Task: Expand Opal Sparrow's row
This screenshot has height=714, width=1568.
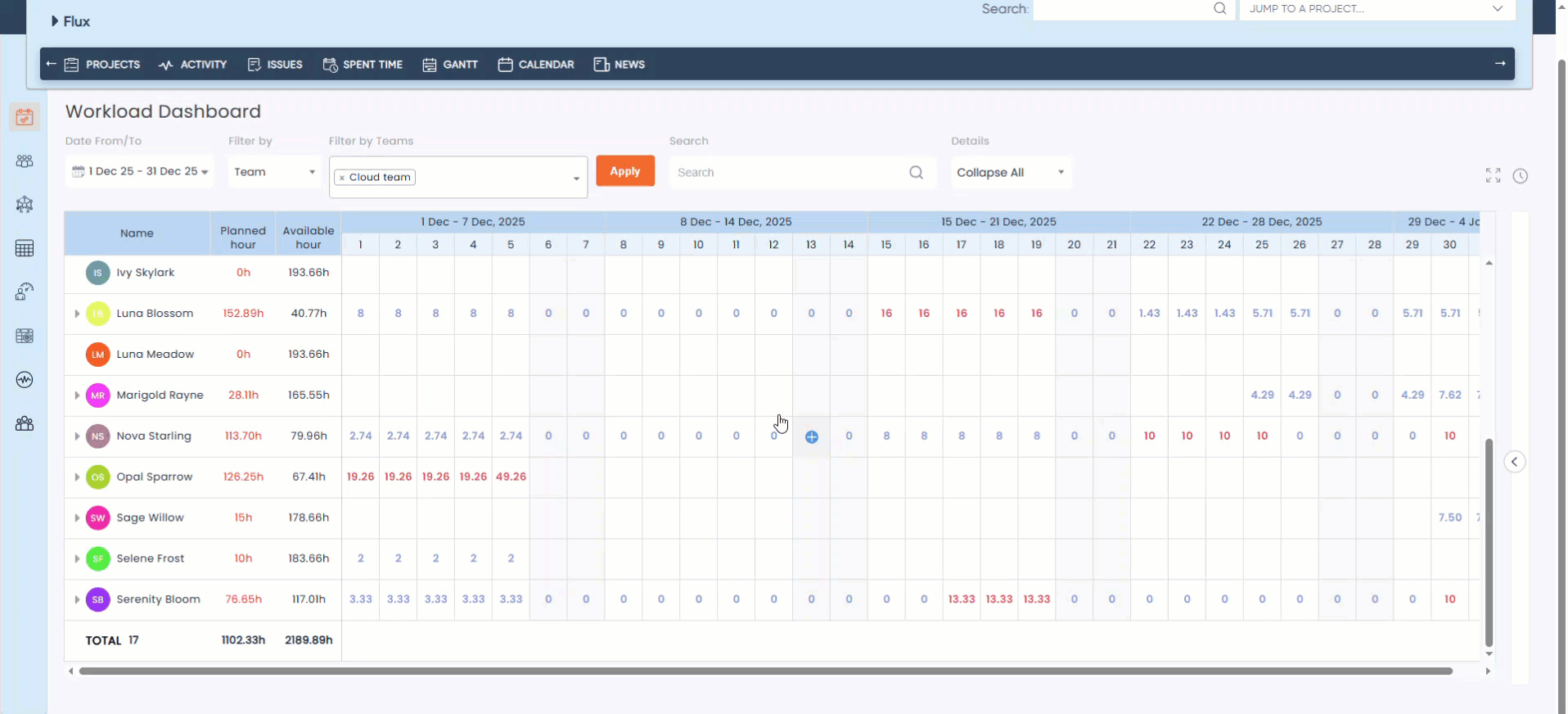Action: [x=77, y=477]
